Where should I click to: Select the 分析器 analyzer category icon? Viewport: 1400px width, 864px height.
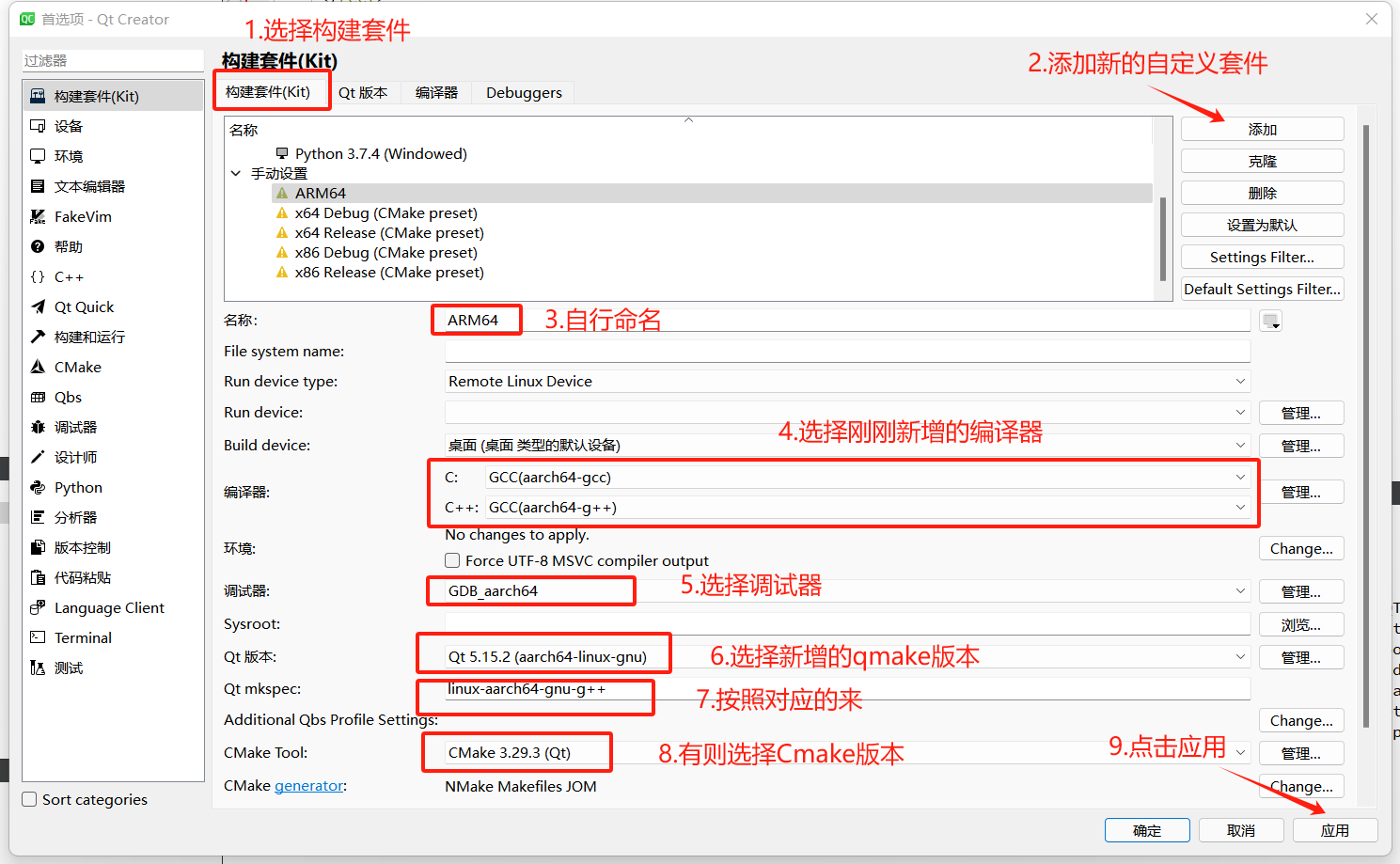pos(38,517)
